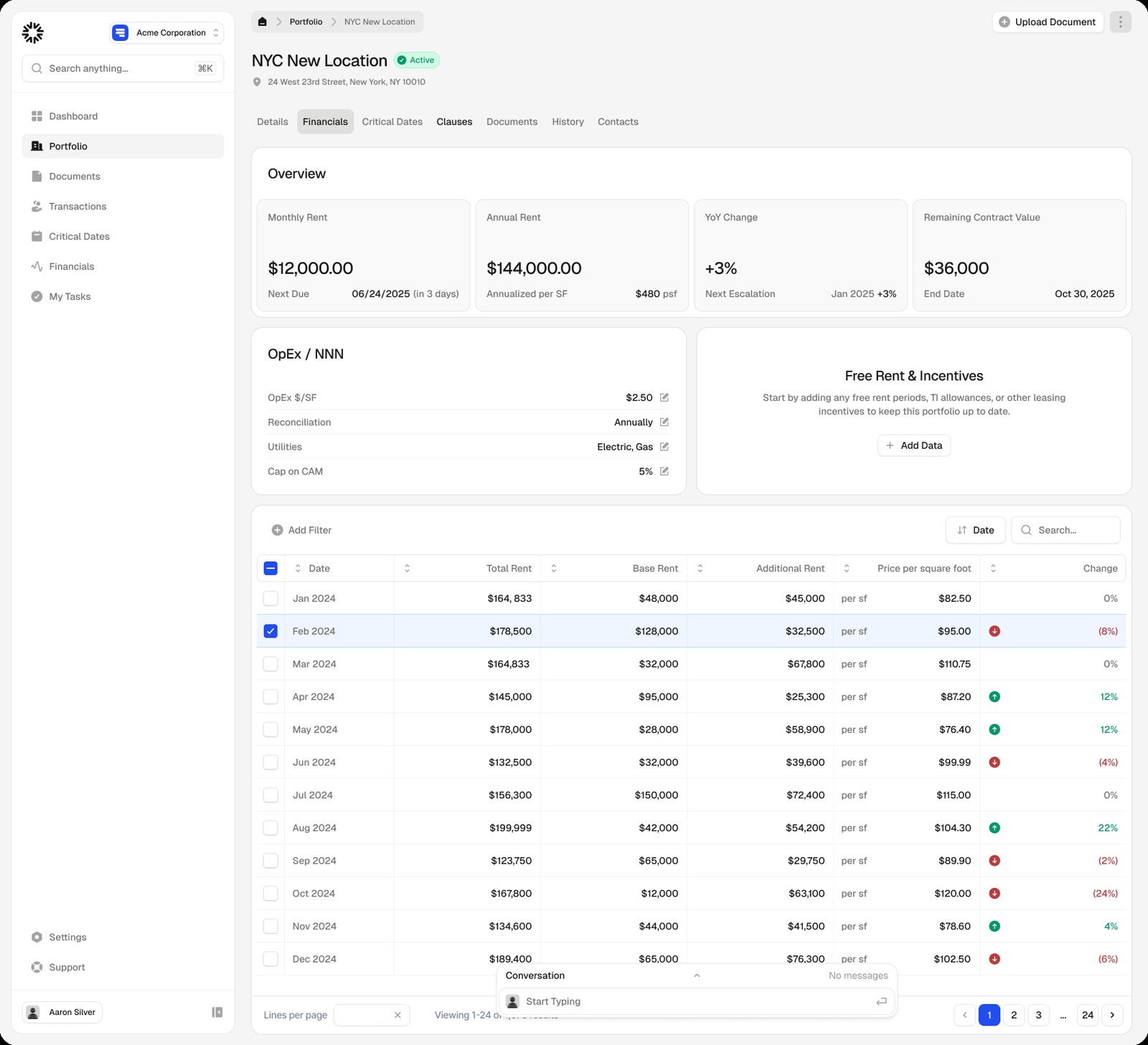The width and height of the screenshot is (1148, 1045).
Task: Open the Documents tab
Action: [x=512, y=122]
